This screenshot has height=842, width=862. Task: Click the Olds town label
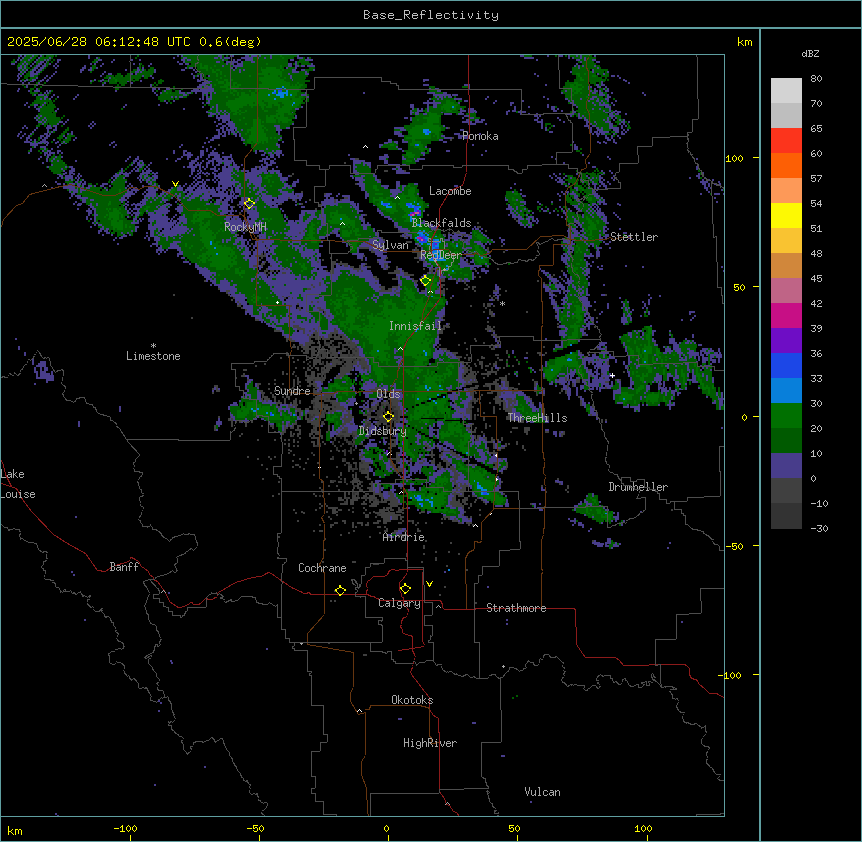(388, 394)
